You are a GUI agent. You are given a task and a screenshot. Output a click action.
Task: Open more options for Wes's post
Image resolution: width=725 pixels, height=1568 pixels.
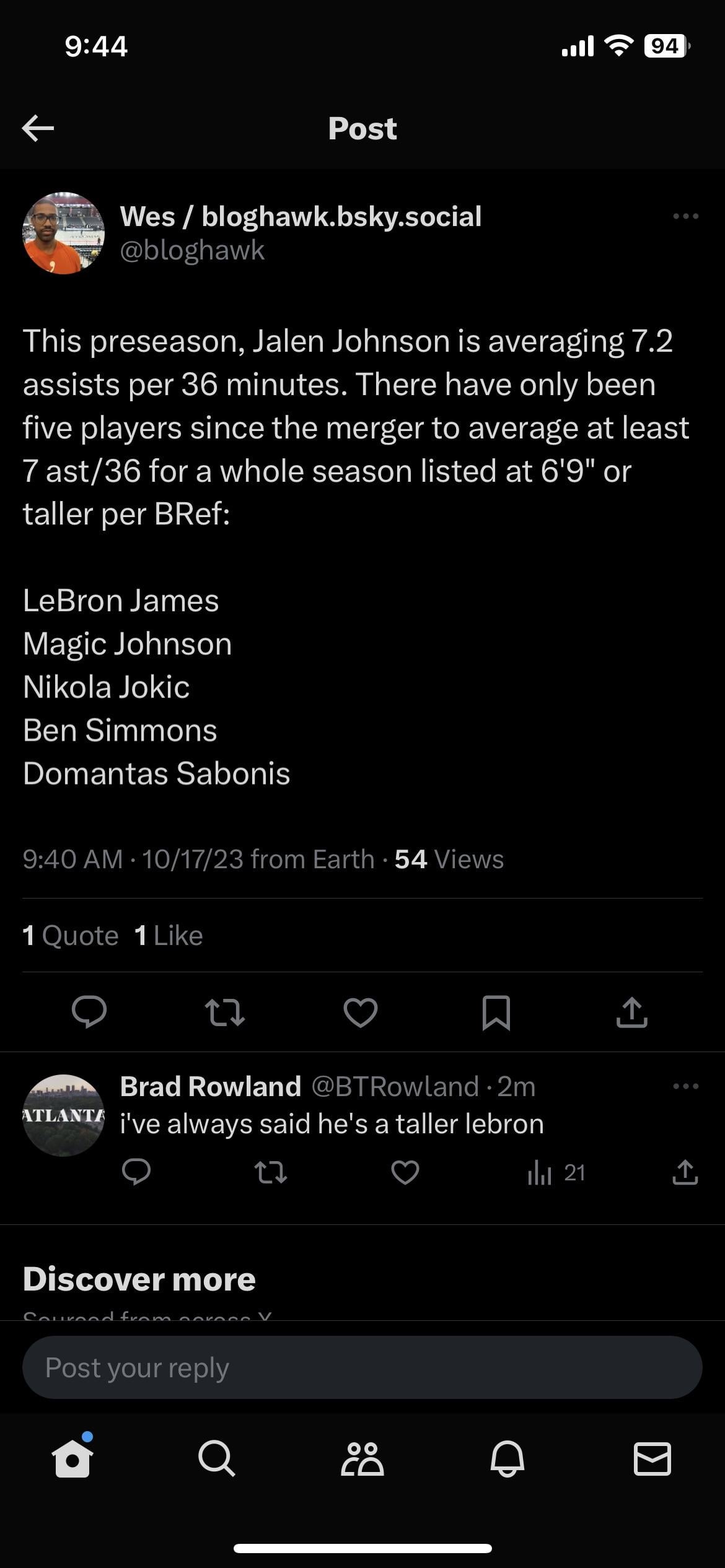click(685, 216)
